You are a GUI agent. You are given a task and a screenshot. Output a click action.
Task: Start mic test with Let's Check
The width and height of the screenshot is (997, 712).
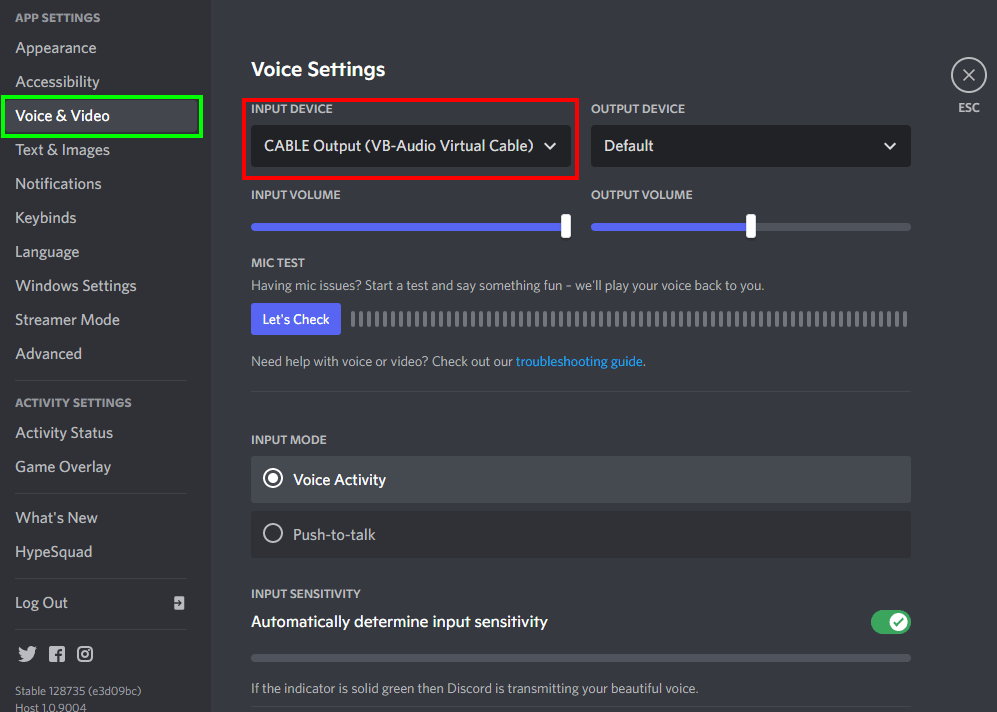click(x=296, y=319)
